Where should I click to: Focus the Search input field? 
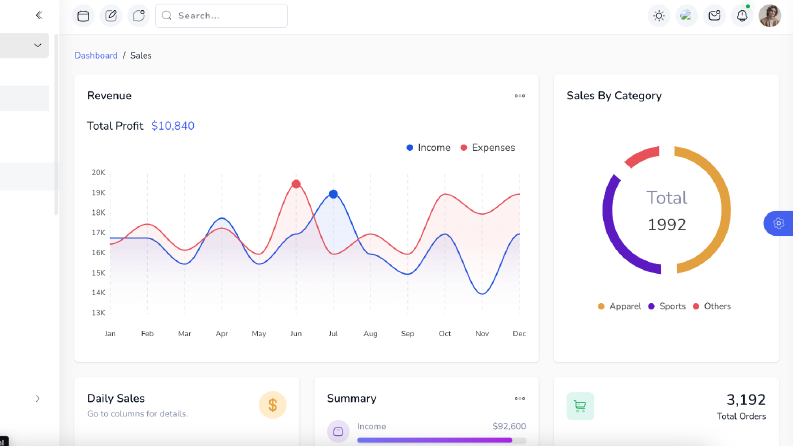click(x=222, y=16)
